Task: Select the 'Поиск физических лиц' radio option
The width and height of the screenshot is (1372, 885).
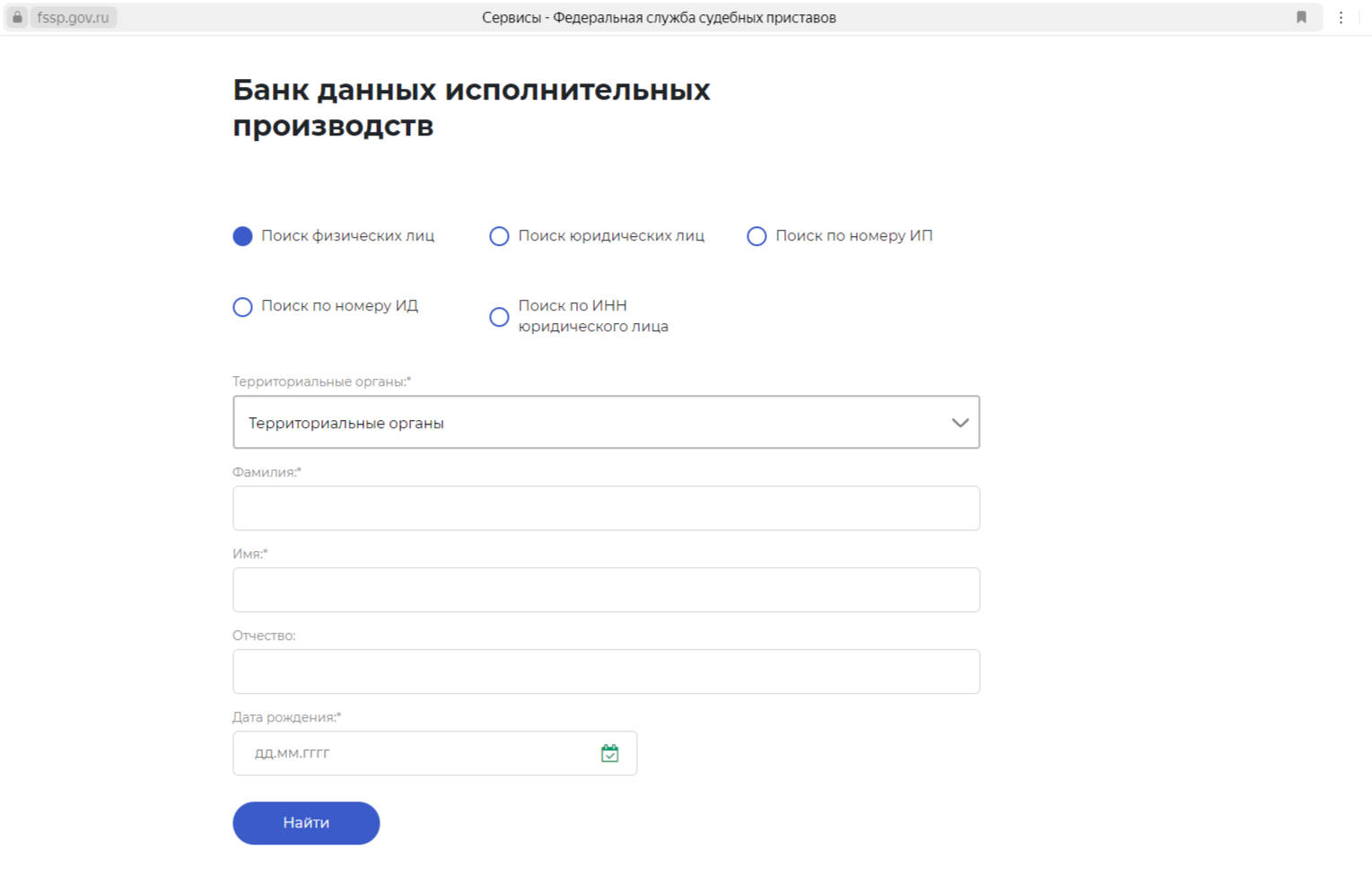Action: (x=242, y=236)
